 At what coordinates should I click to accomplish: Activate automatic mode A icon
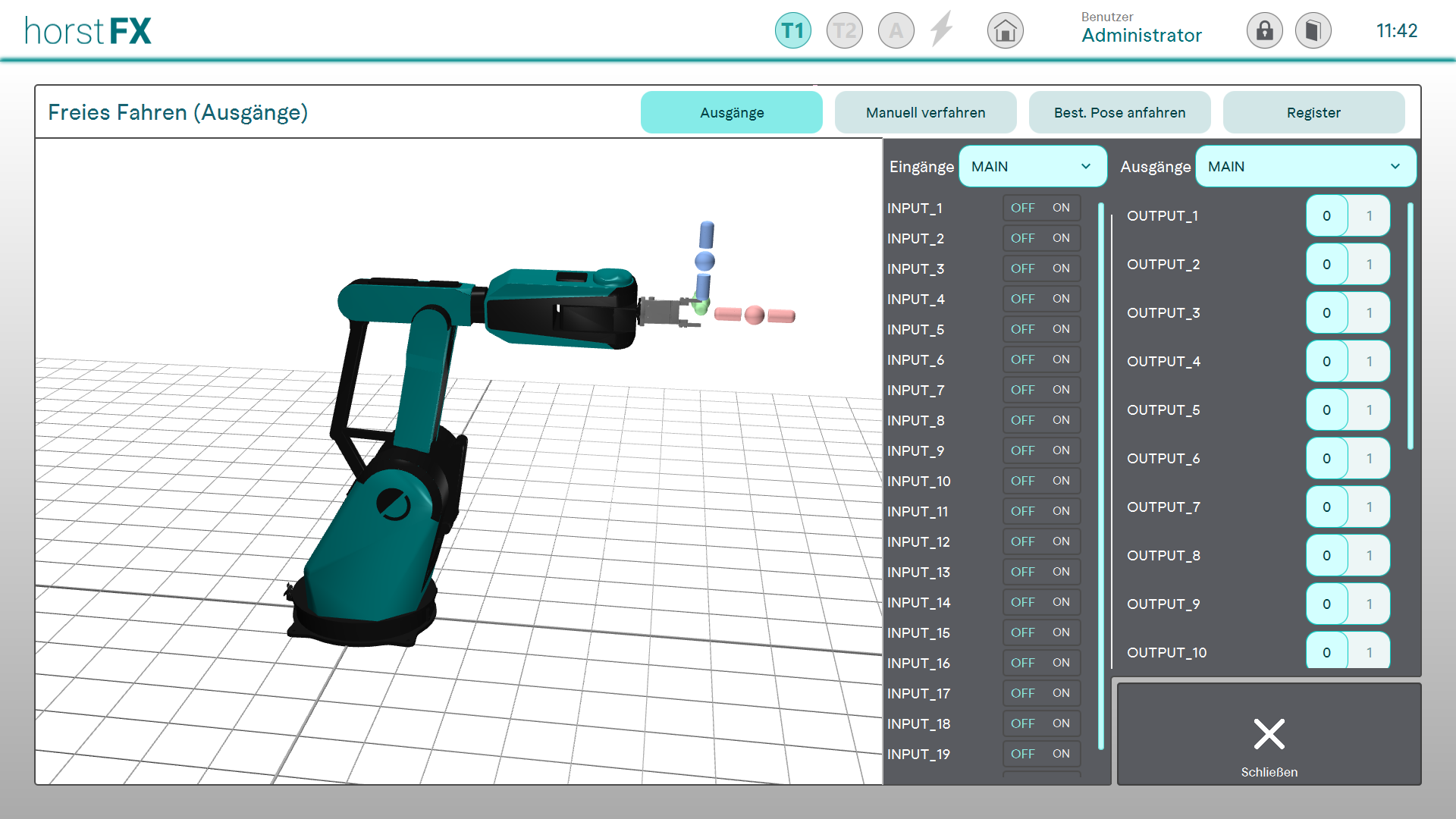tap(896, 31)
